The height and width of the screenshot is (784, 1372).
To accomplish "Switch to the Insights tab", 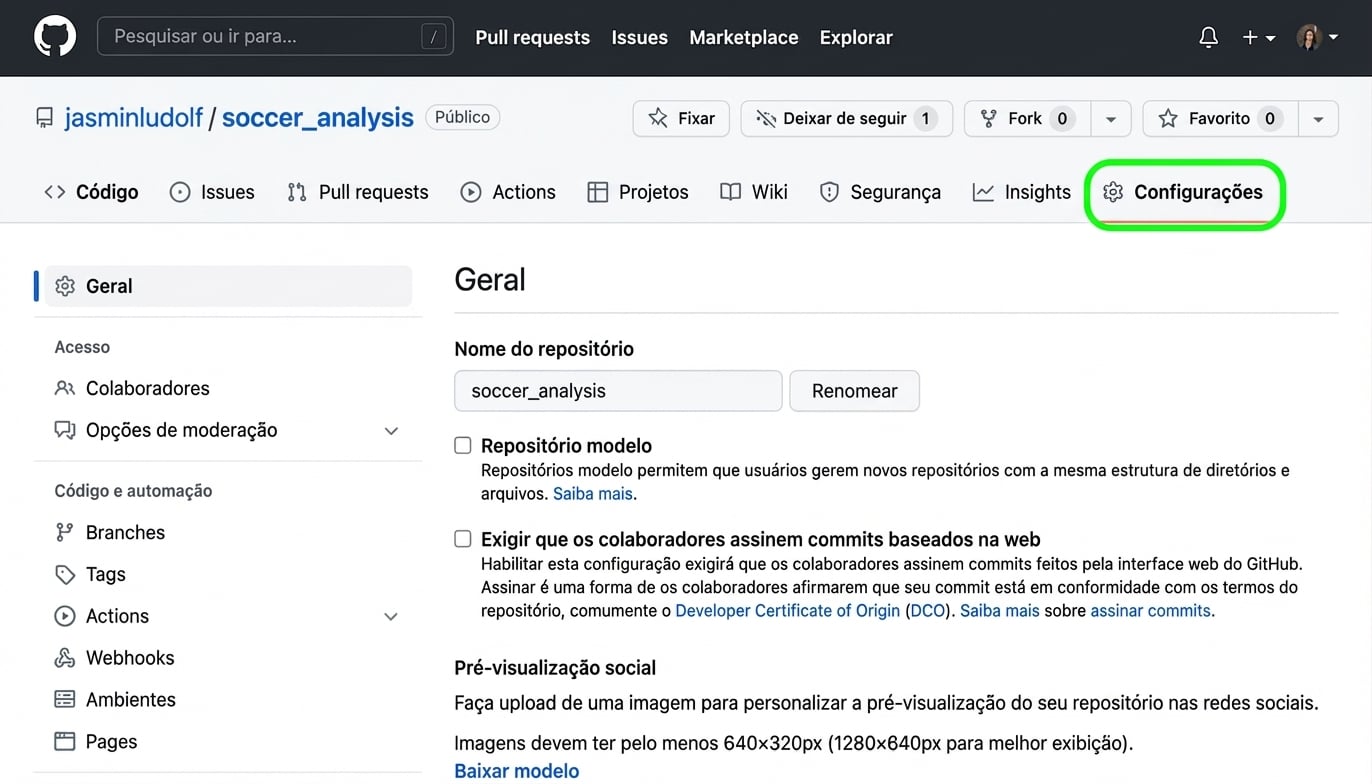I will coord(1022,192).
